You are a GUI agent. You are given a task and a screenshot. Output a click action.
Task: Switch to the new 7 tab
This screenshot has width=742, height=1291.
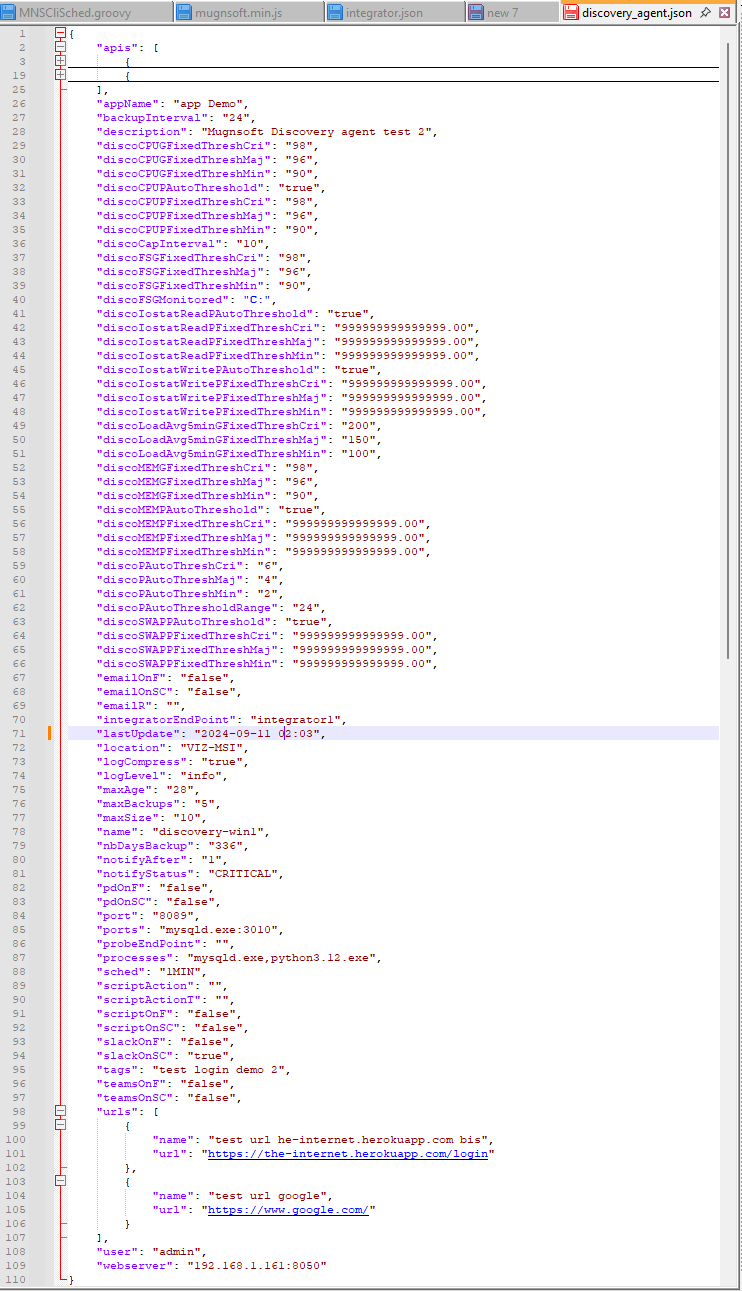[x=512, y=13]
